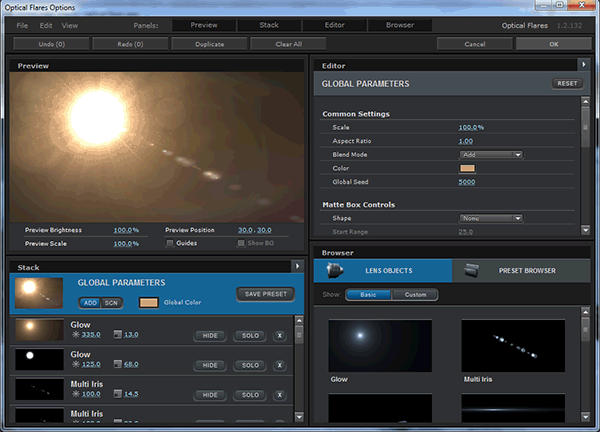Select the first Glow thumbnail in Stack
The image size is (600, 432).
(x=39, y=329)
